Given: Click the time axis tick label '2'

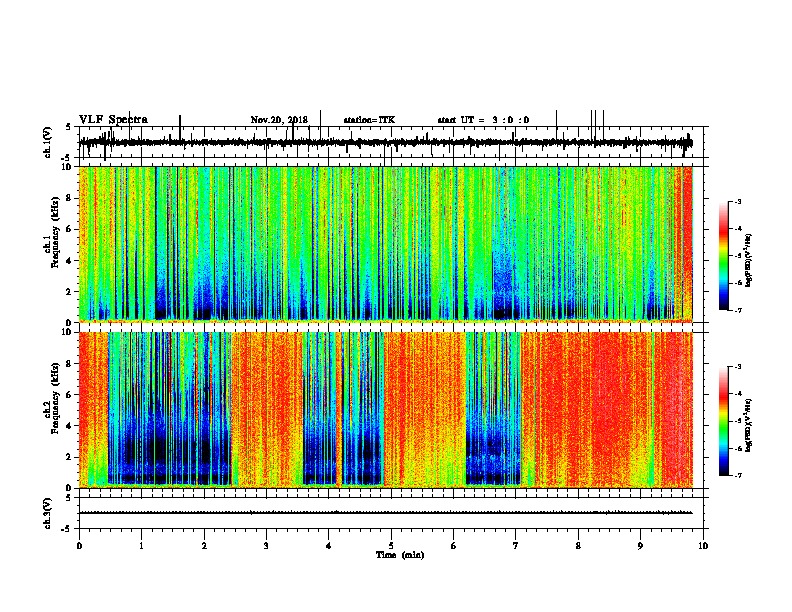Looking at the screenshot, I should (x=204, y=546).
